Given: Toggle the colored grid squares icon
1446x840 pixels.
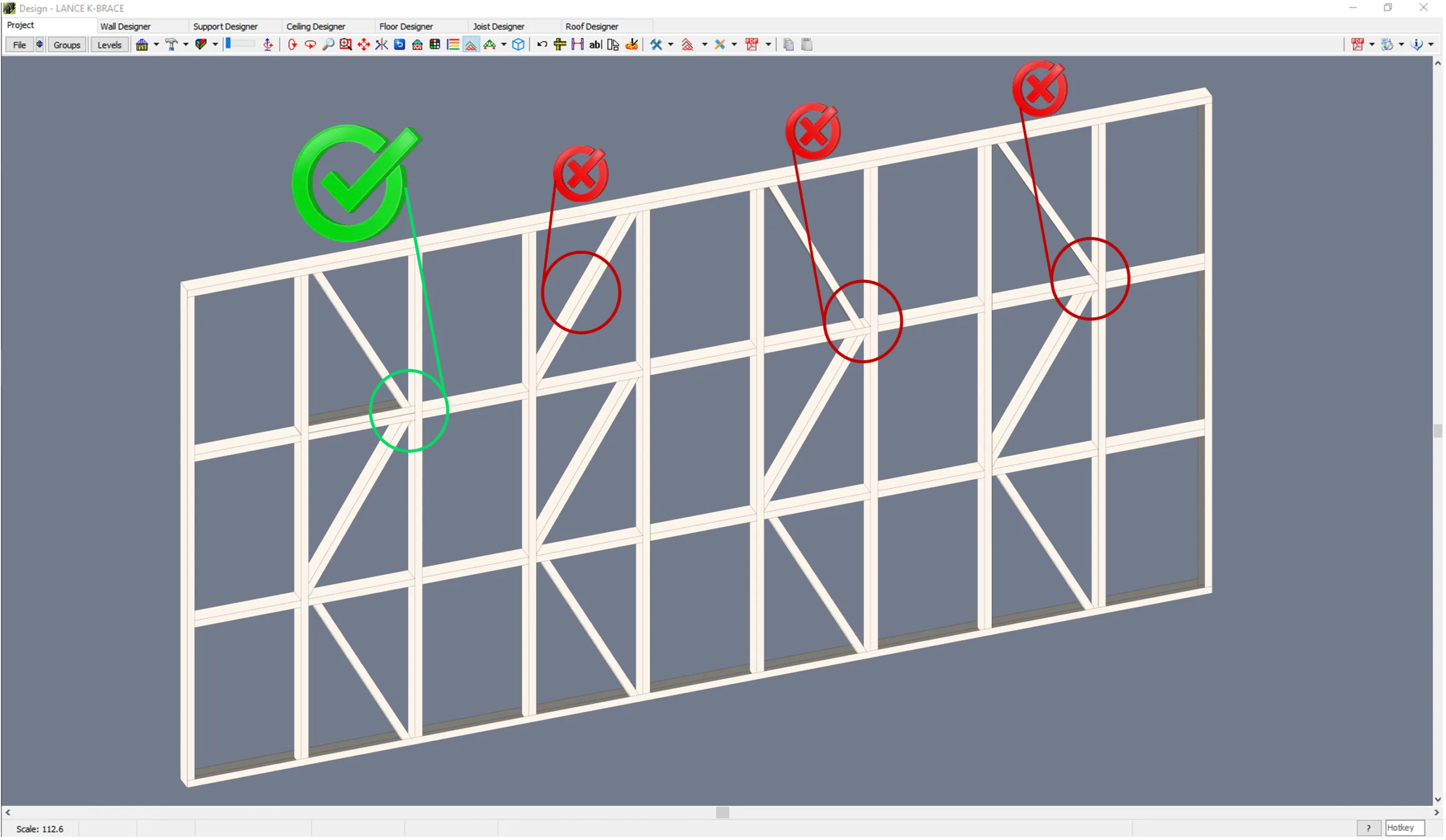Looking at the screenshot, I should coord(435,45).
